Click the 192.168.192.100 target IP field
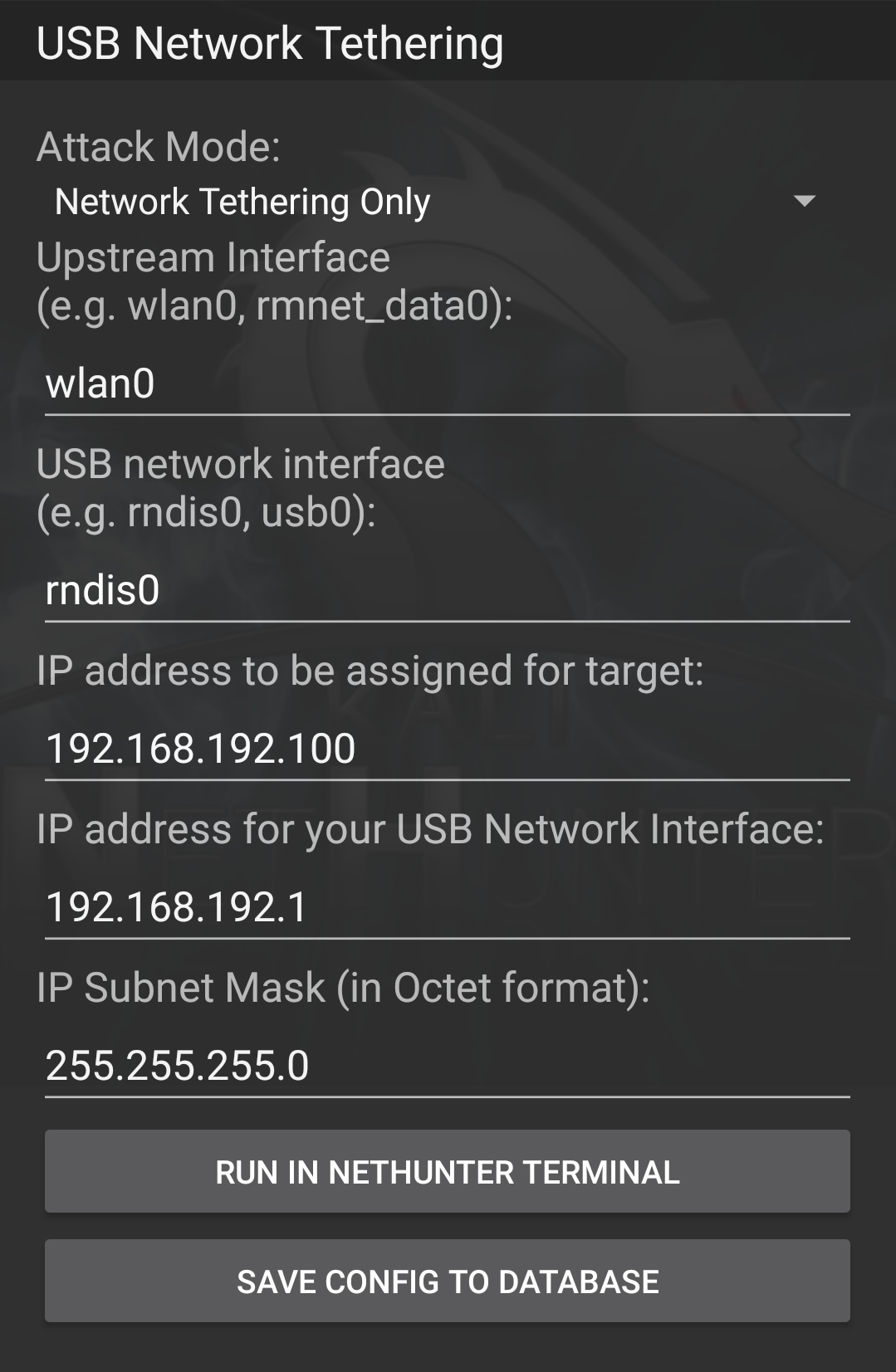The height and width of the screenshot is (1372, 896). 447,749
